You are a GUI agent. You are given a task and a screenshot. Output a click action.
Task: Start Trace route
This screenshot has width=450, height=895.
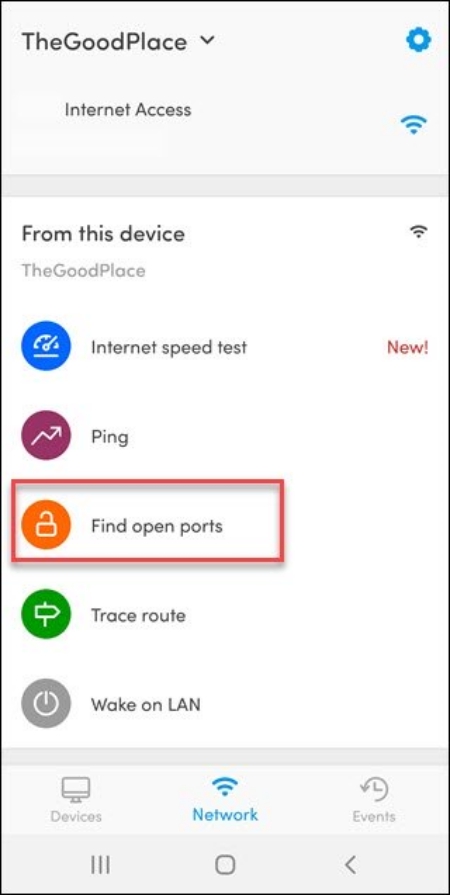click(225, 614)
